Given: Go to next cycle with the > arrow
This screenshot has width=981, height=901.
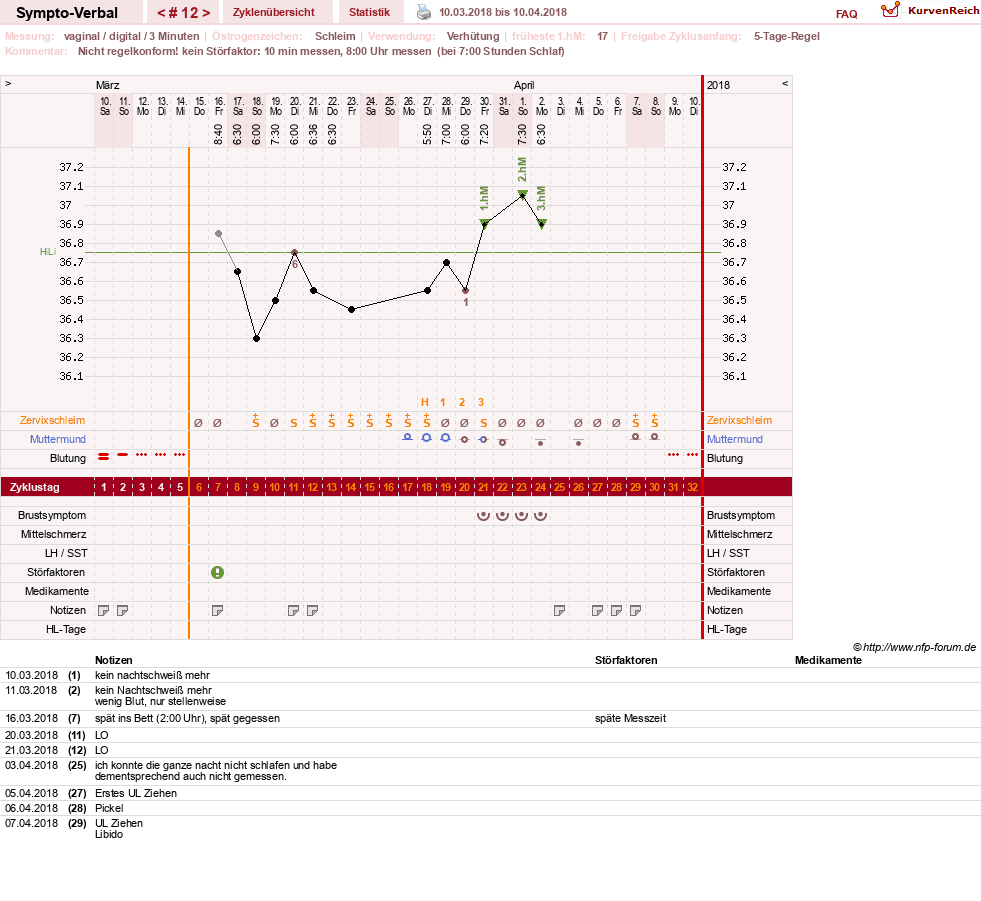Looking at the screenshot, I should coord(206,13).
